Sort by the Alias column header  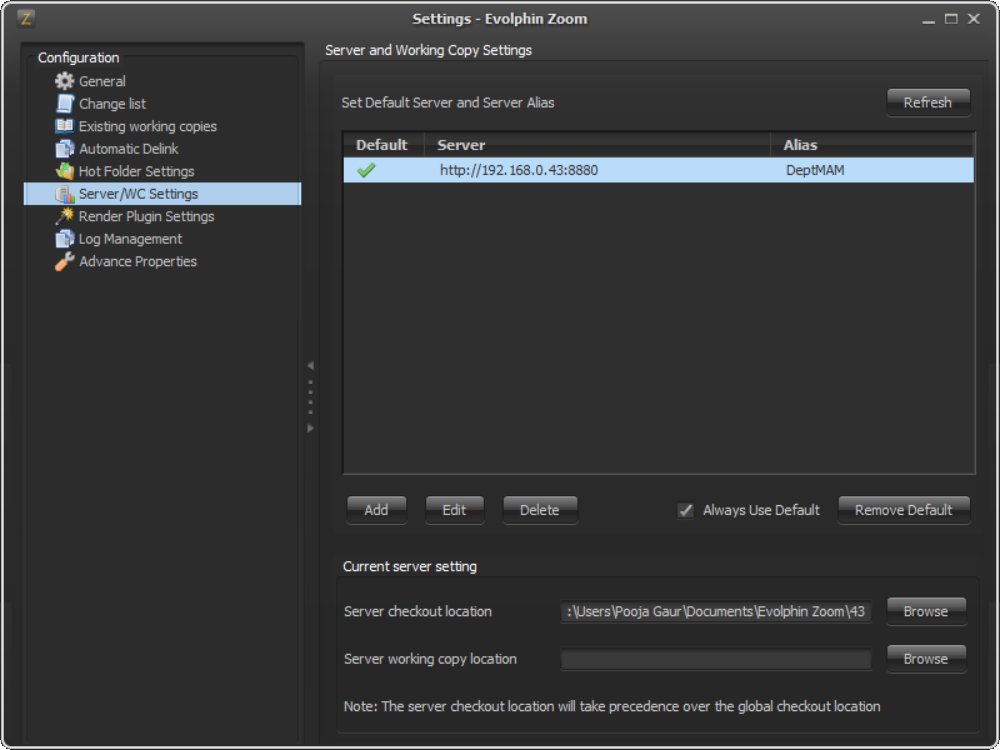[x=872, y=145]
